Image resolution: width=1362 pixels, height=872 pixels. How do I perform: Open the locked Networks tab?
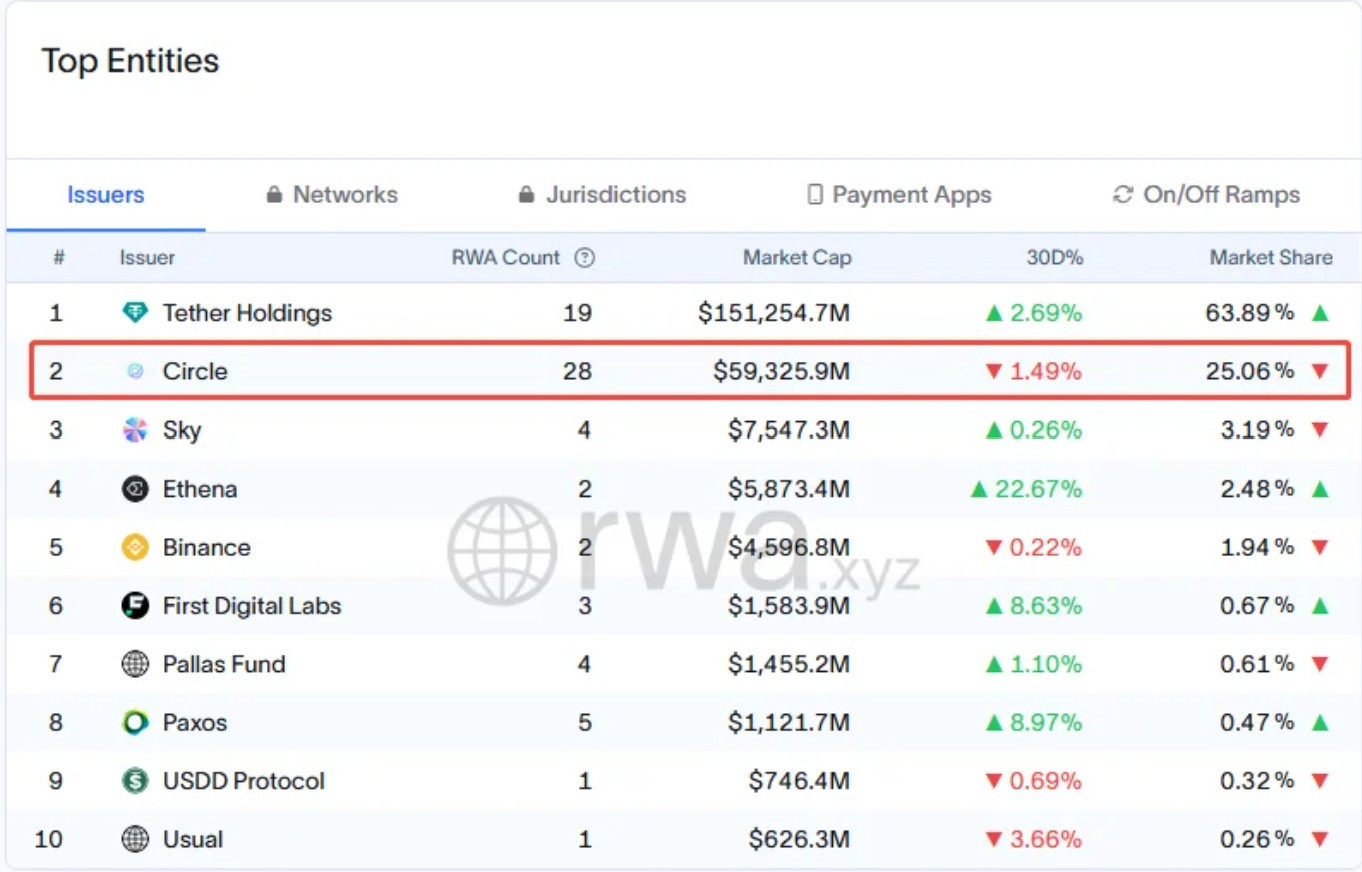click(x=331, y=195)
